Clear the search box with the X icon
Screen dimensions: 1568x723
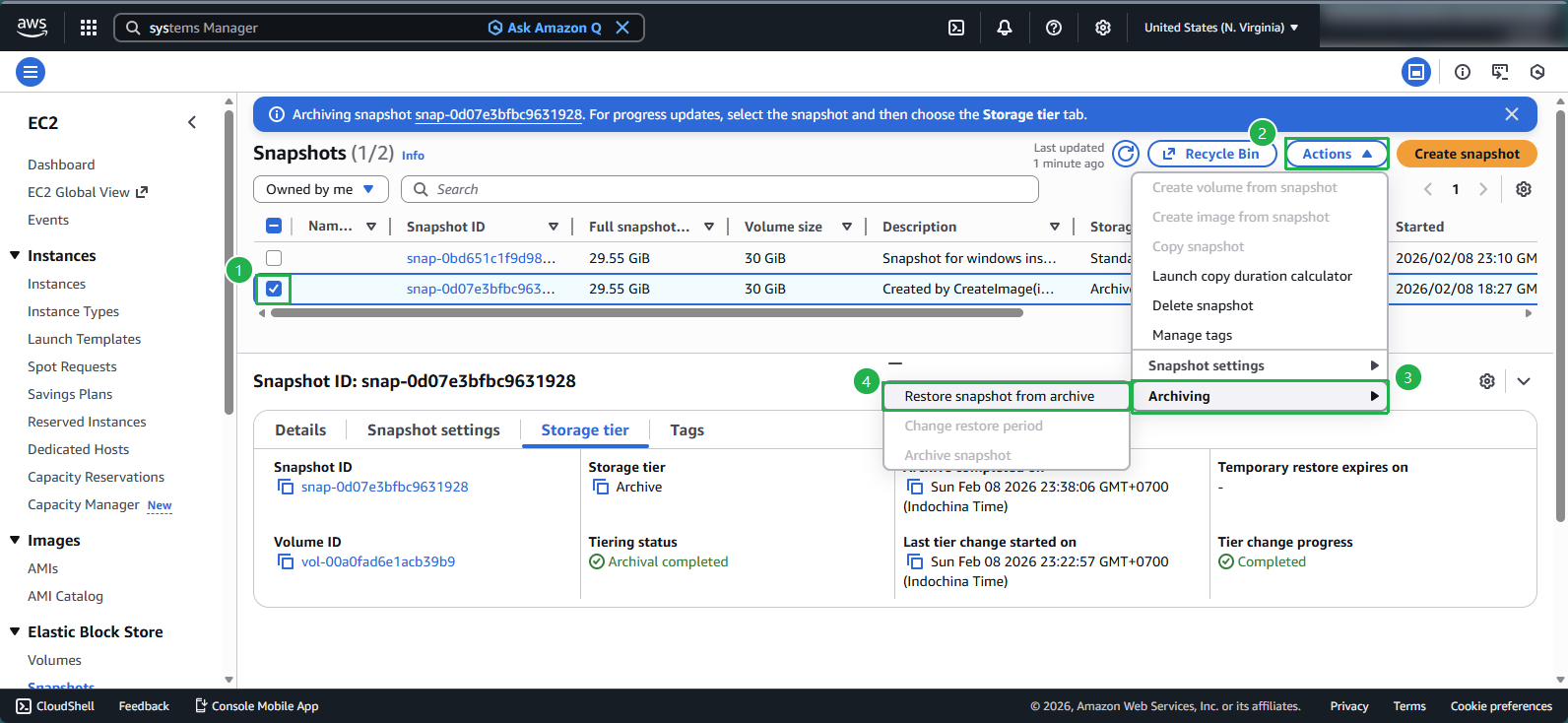pos(622,28)
